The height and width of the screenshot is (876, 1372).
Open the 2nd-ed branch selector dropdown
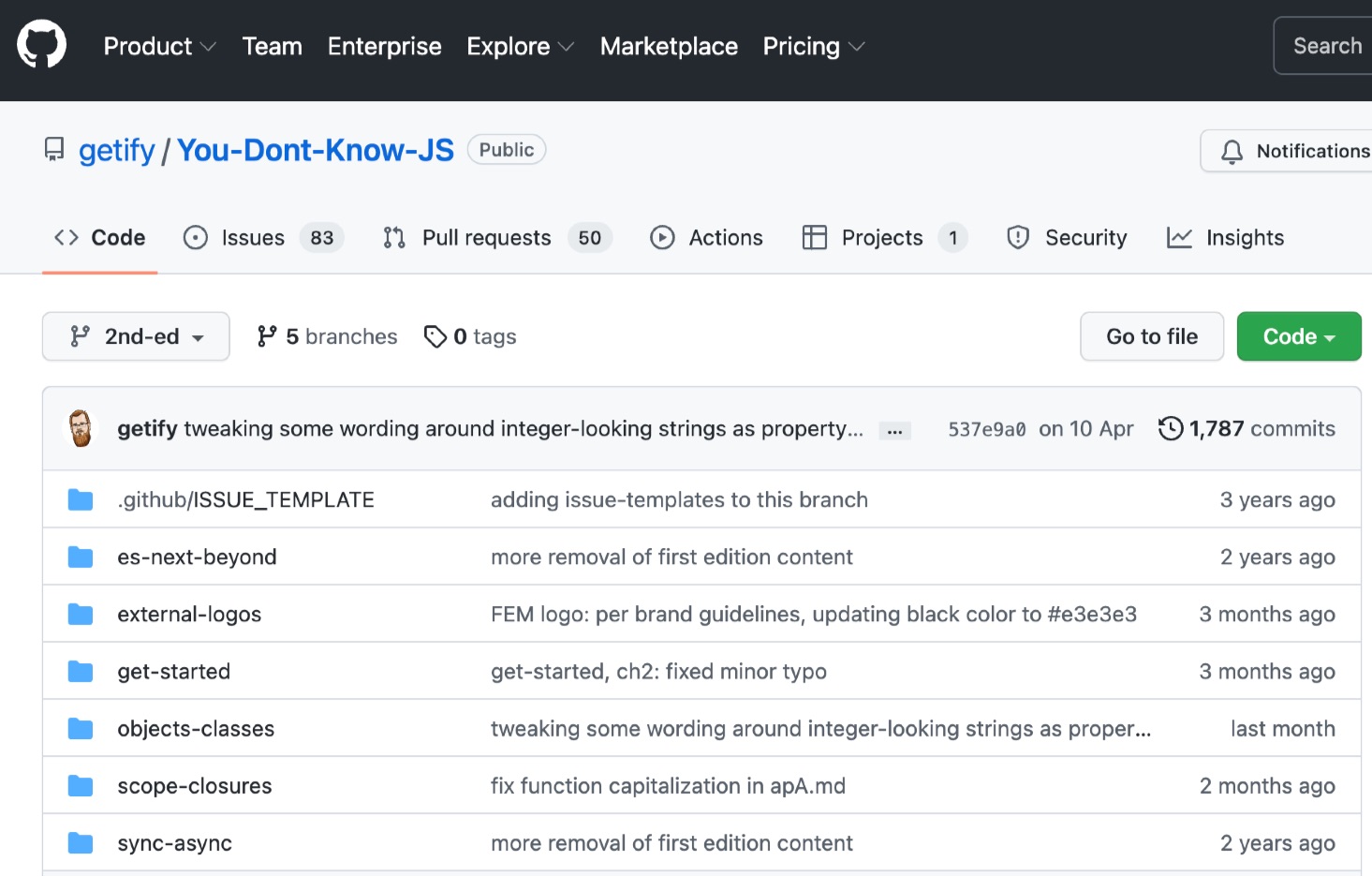(136, 336)
